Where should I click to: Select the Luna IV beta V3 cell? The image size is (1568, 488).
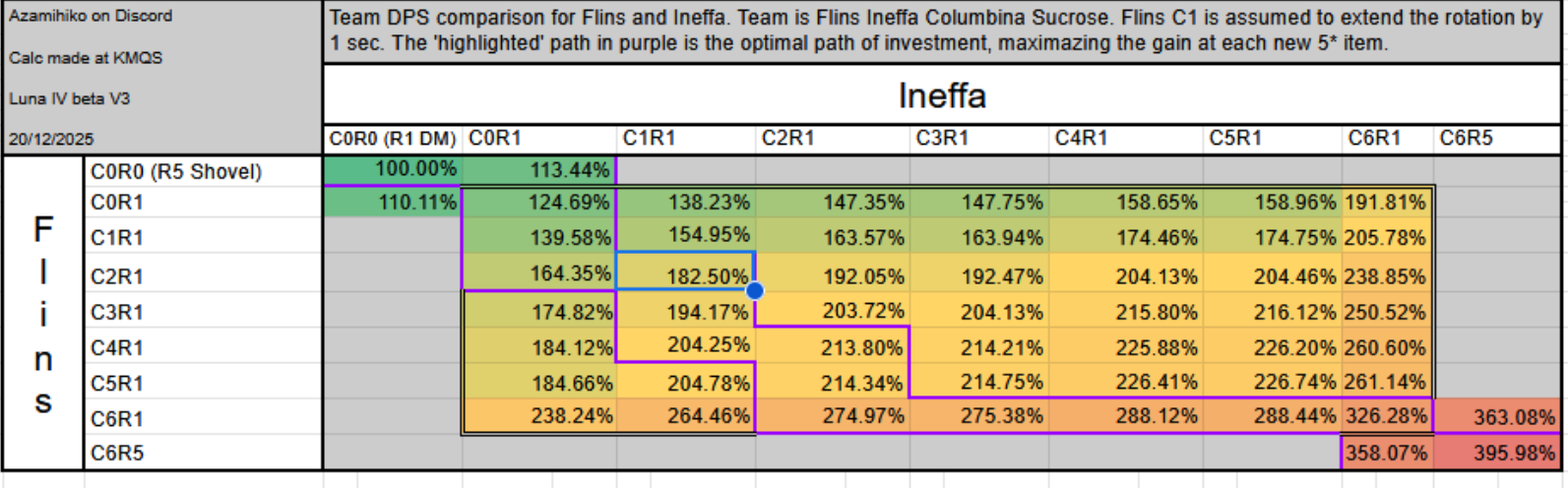pyautogui.click(x=161, y=98)
